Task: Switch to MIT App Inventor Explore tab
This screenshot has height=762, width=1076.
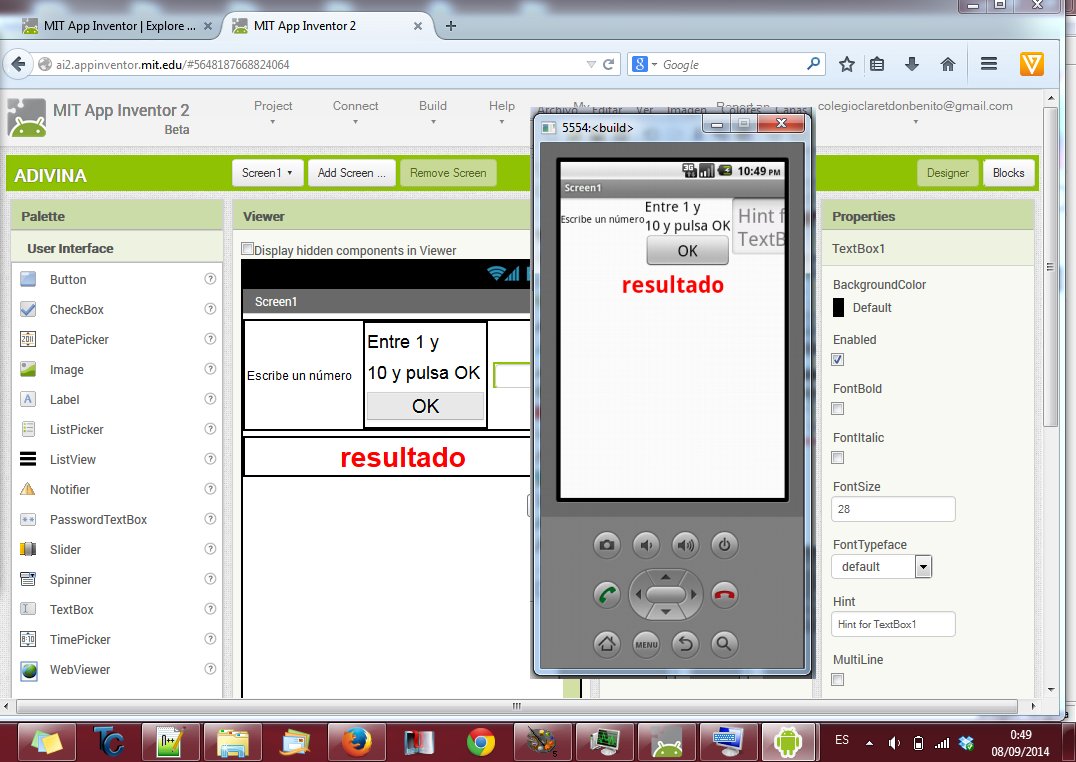Action: [x=119, y=26]
